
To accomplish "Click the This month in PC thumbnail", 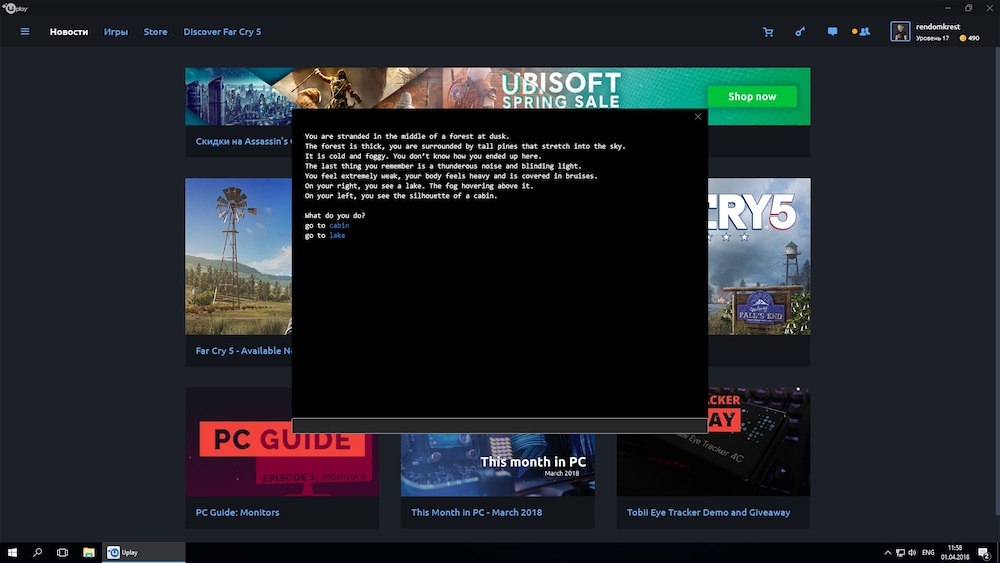I will (x=497, y=465).
